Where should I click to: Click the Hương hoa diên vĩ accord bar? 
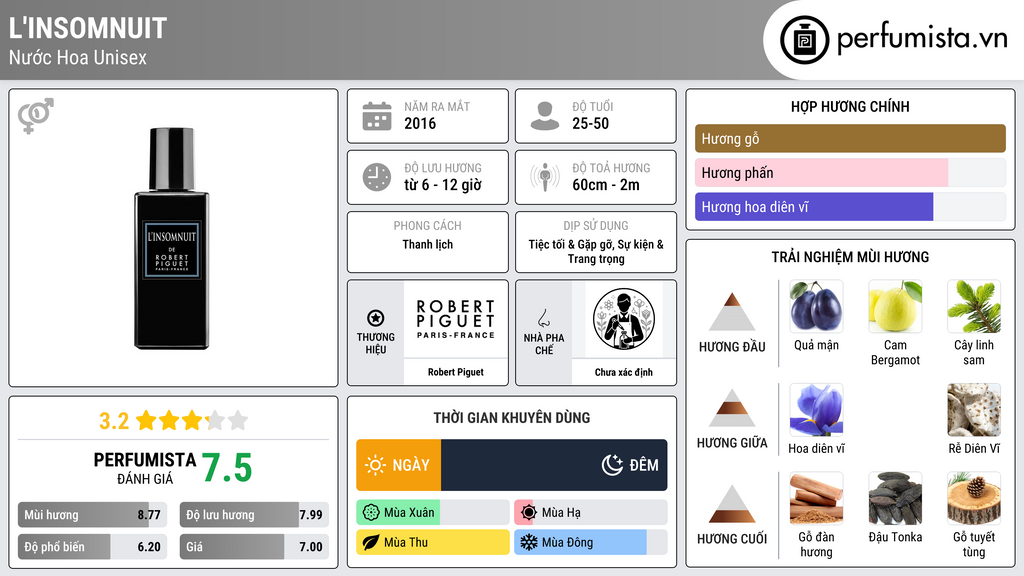click(x=850, y=206)
